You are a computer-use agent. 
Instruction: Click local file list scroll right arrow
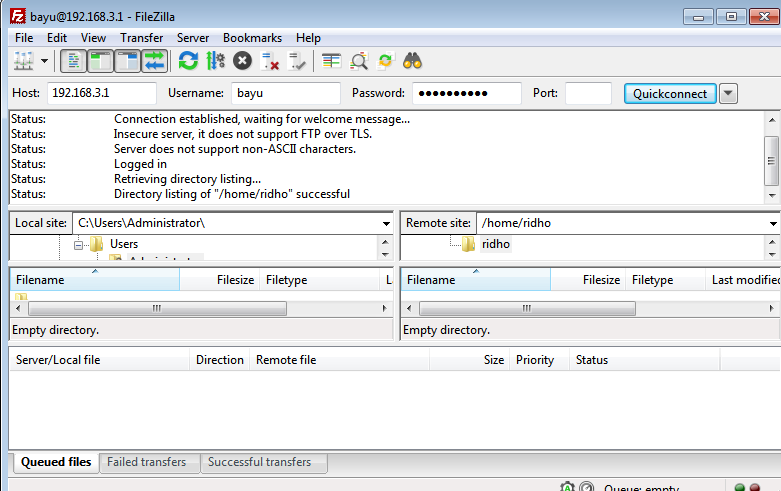(x=384, y=308)
